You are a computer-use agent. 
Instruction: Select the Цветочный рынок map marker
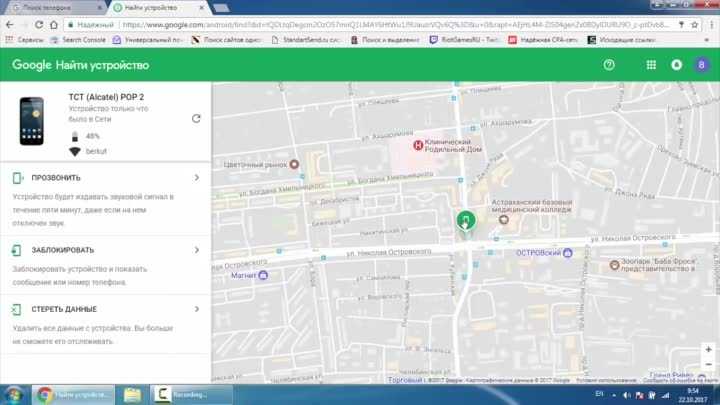(x=294, y=164)
